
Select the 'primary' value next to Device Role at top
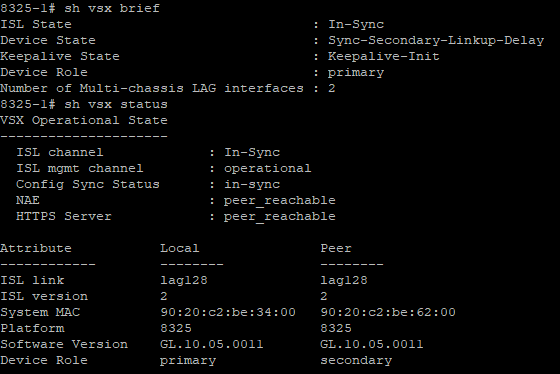(356, 73)
